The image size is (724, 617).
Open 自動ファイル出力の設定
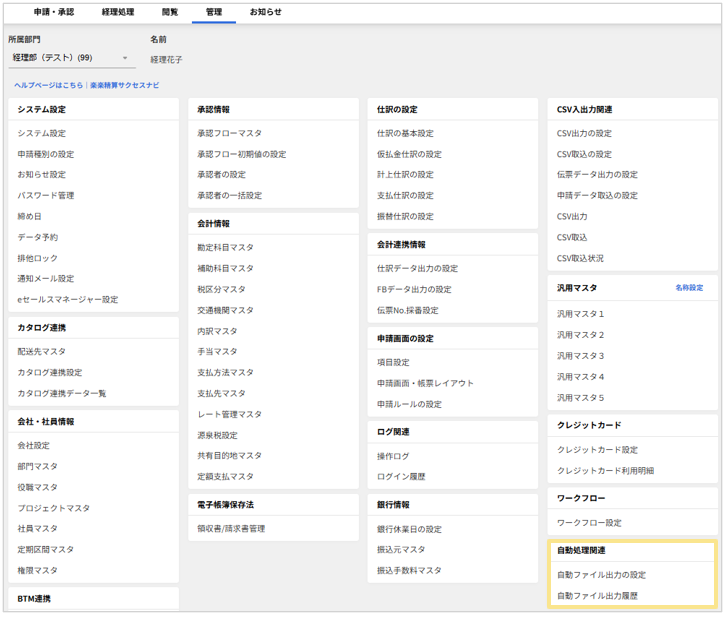click(601, 575)
